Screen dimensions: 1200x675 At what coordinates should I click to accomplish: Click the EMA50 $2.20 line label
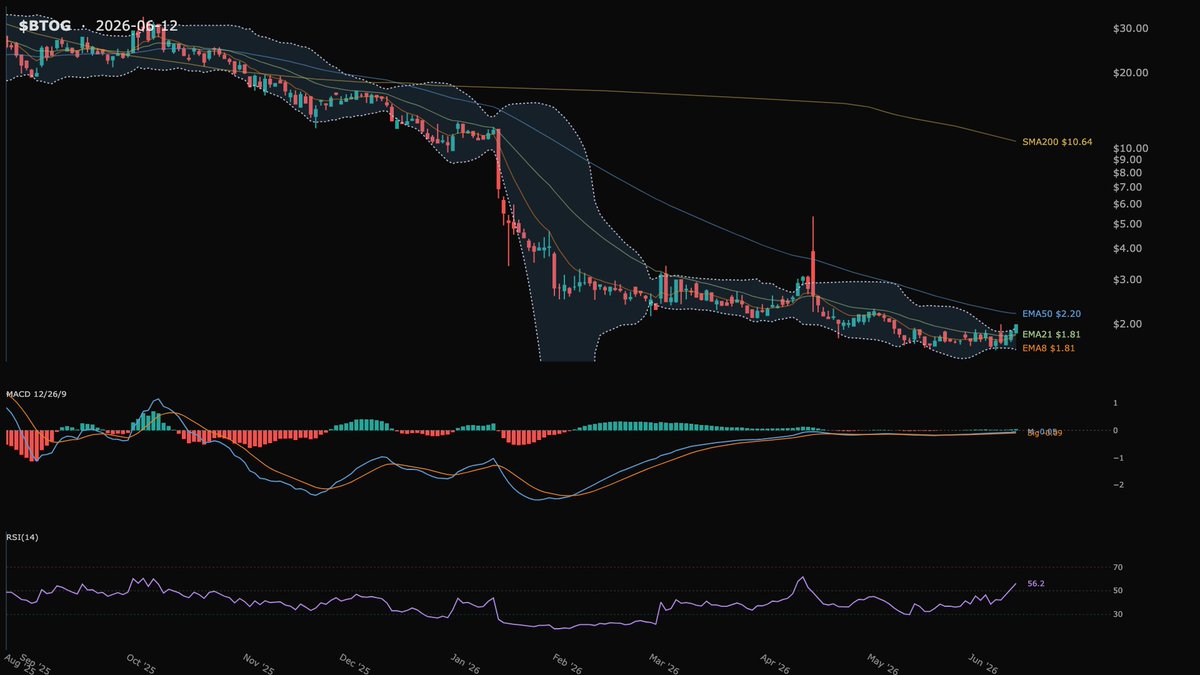[1051, 314]
